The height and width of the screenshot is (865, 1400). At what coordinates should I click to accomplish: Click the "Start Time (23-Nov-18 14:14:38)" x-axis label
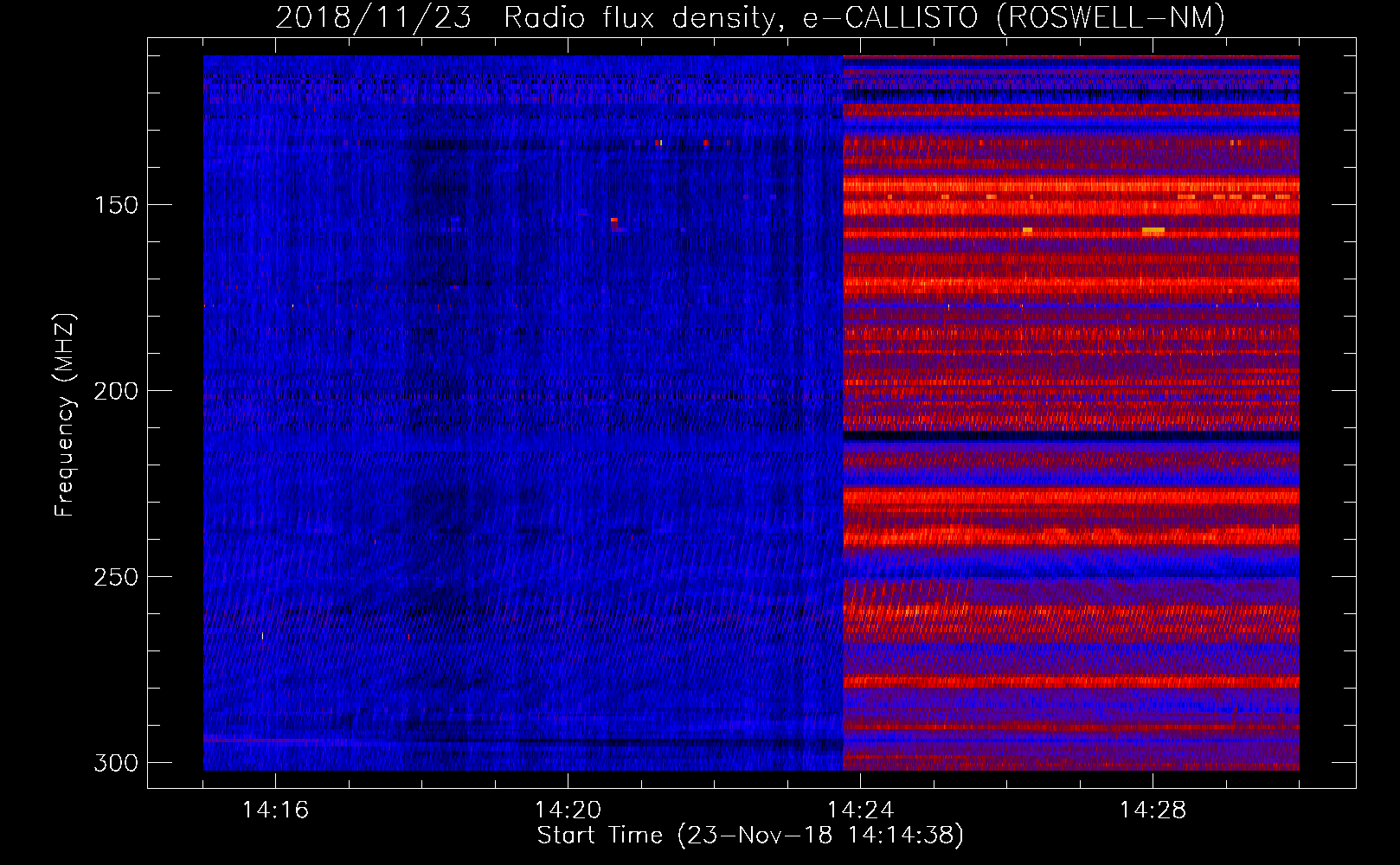(750, 836)
